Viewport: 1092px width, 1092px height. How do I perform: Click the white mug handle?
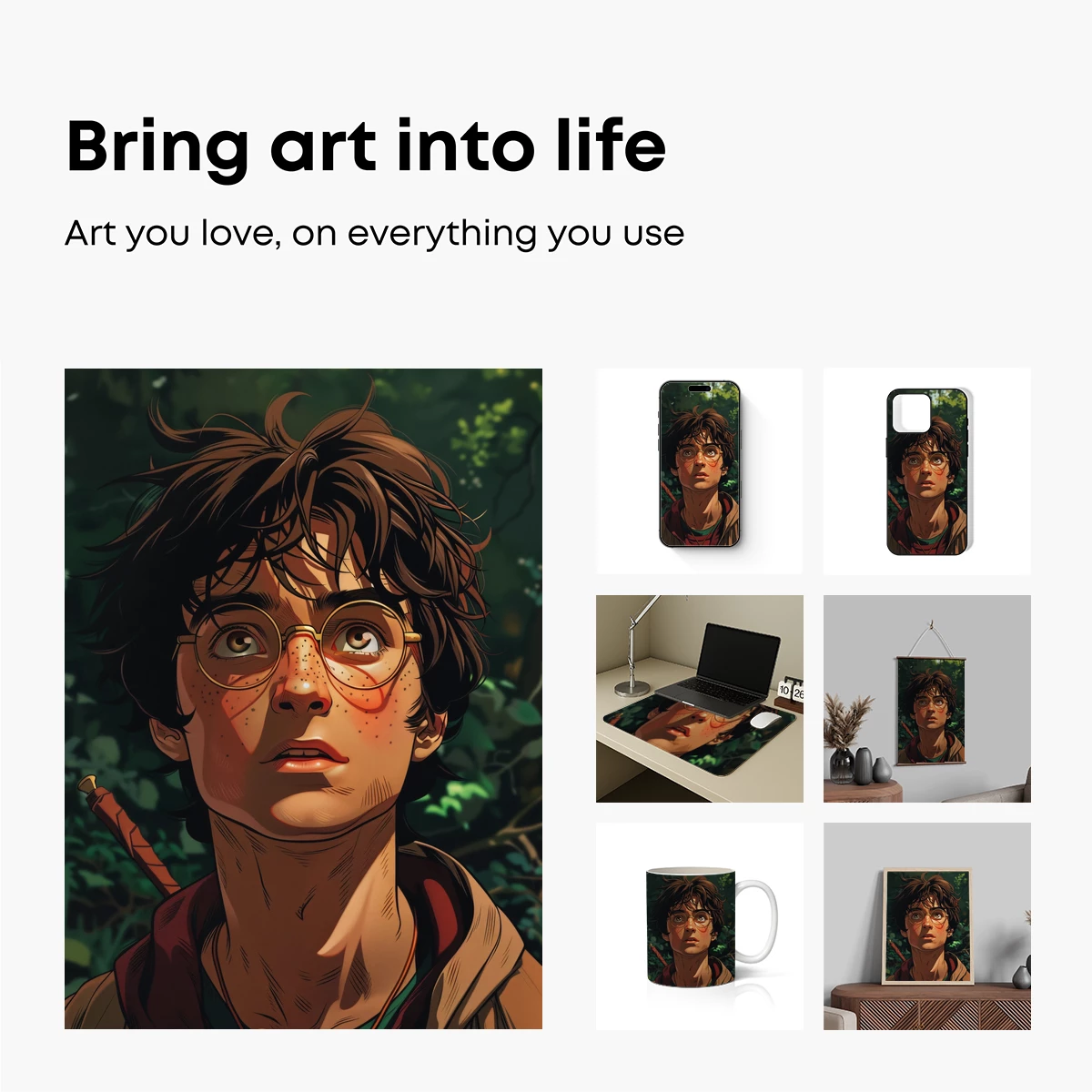pyautogui.click(x=757, y=921)
